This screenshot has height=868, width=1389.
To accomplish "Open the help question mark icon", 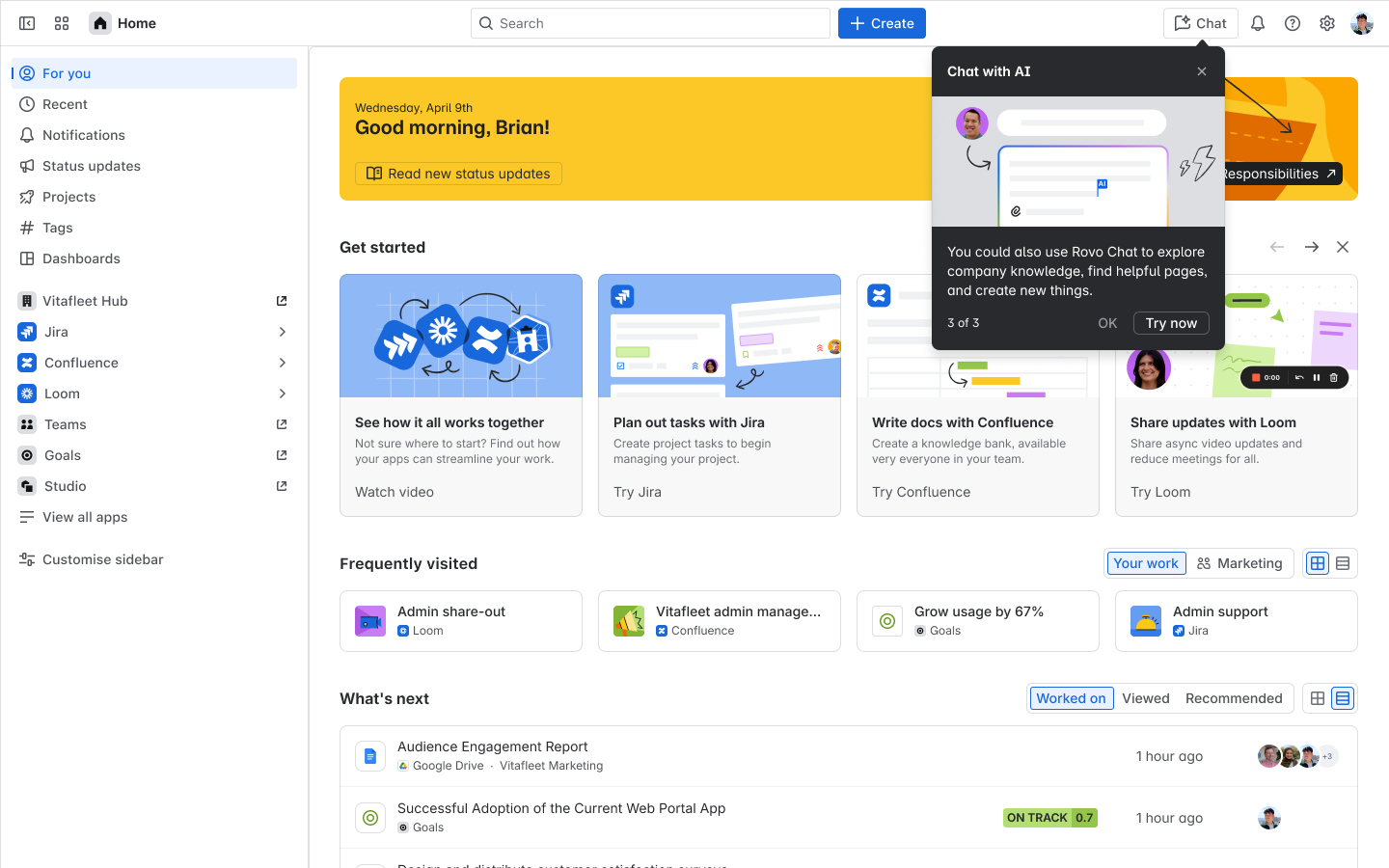I will tap(1293, 23).
